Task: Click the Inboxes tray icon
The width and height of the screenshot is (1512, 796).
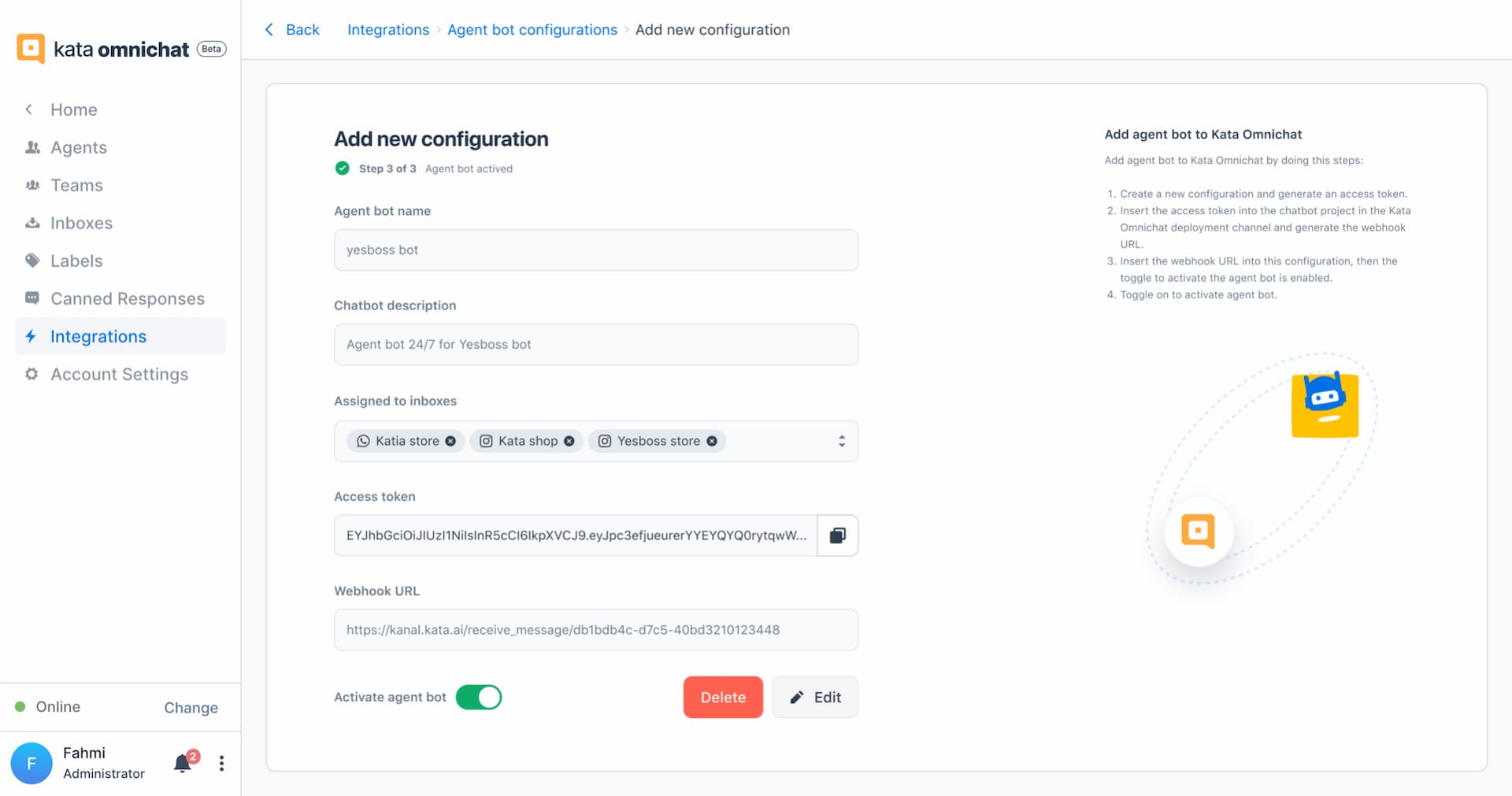Action: point(32,223)
